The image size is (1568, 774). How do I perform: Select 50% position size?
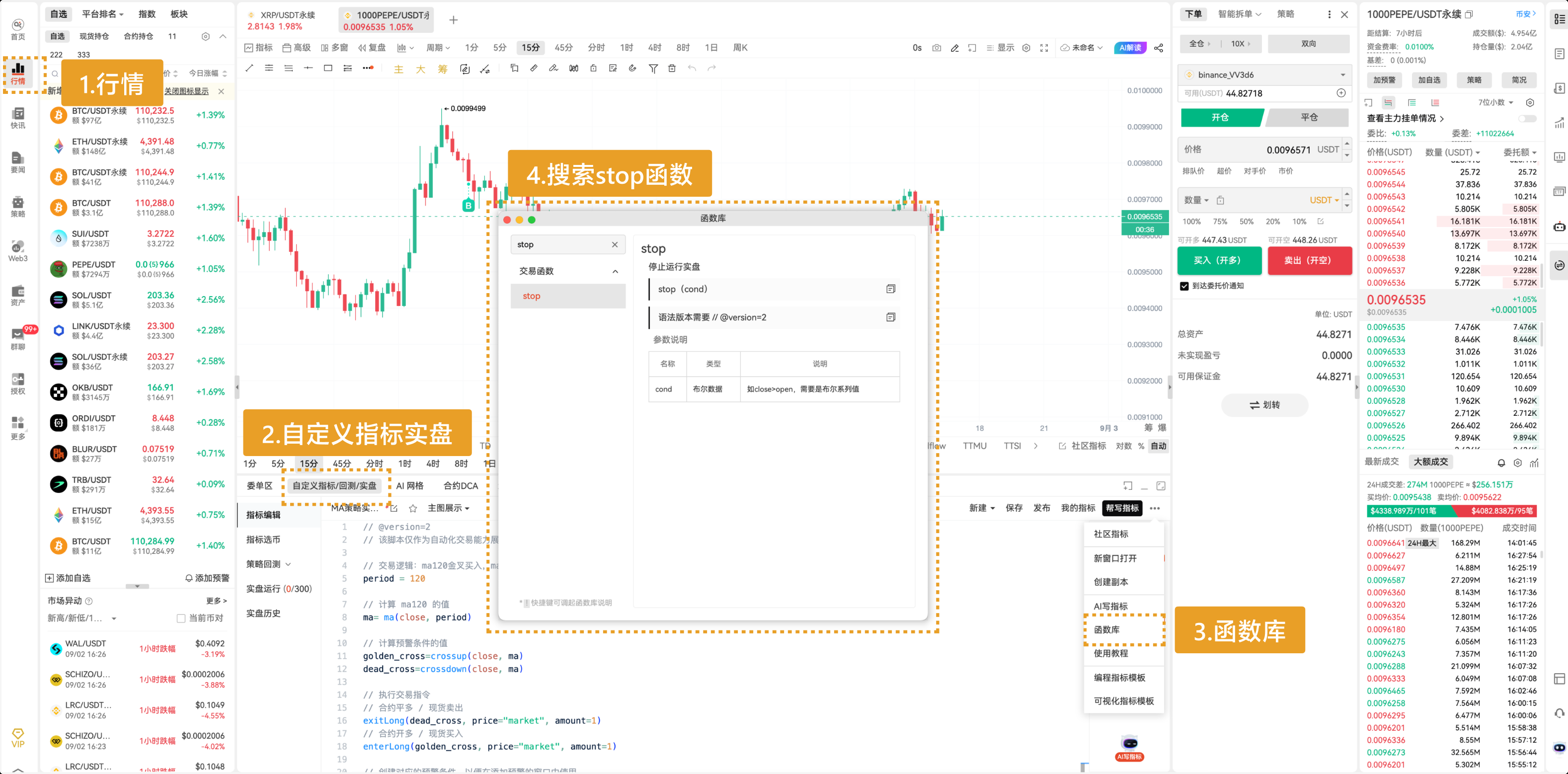pyautogui.click(x=1247, y=222)
